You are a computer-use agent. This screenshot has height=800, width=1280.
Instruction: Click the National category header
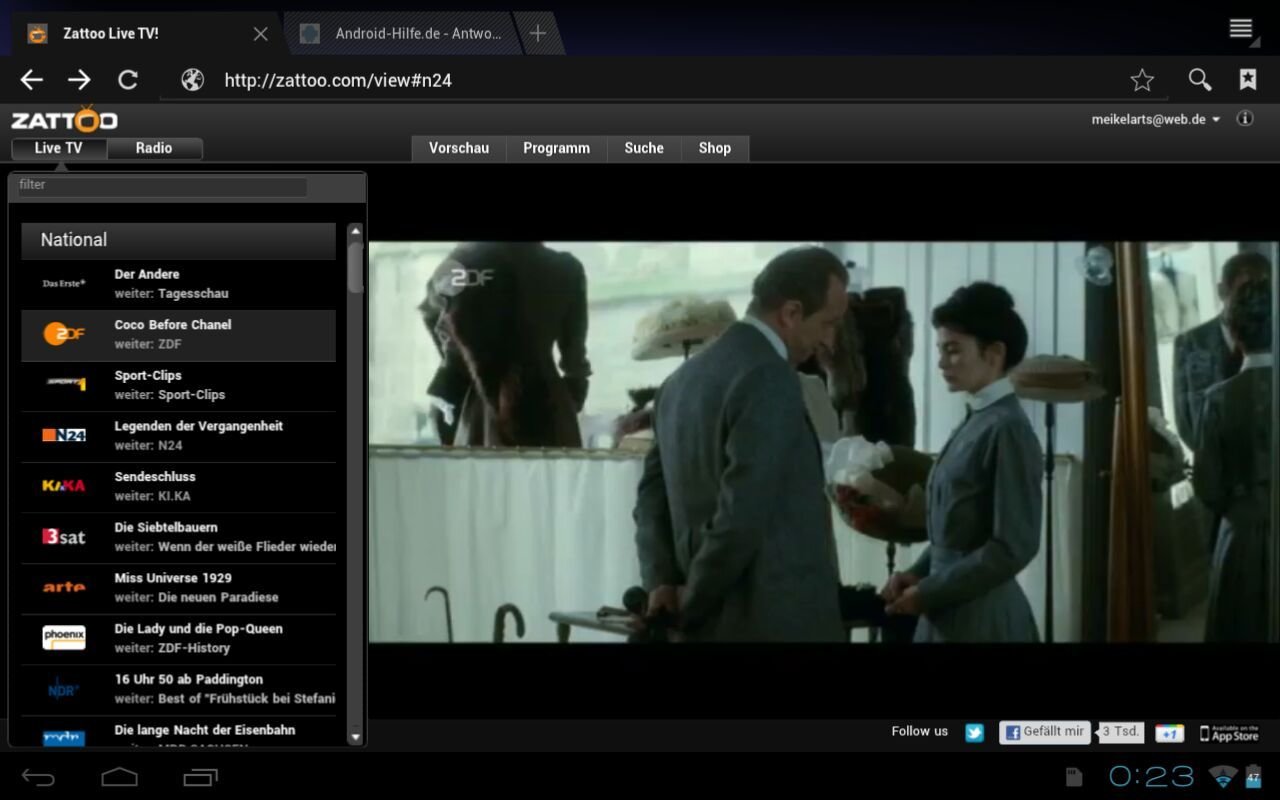[178, 240]
